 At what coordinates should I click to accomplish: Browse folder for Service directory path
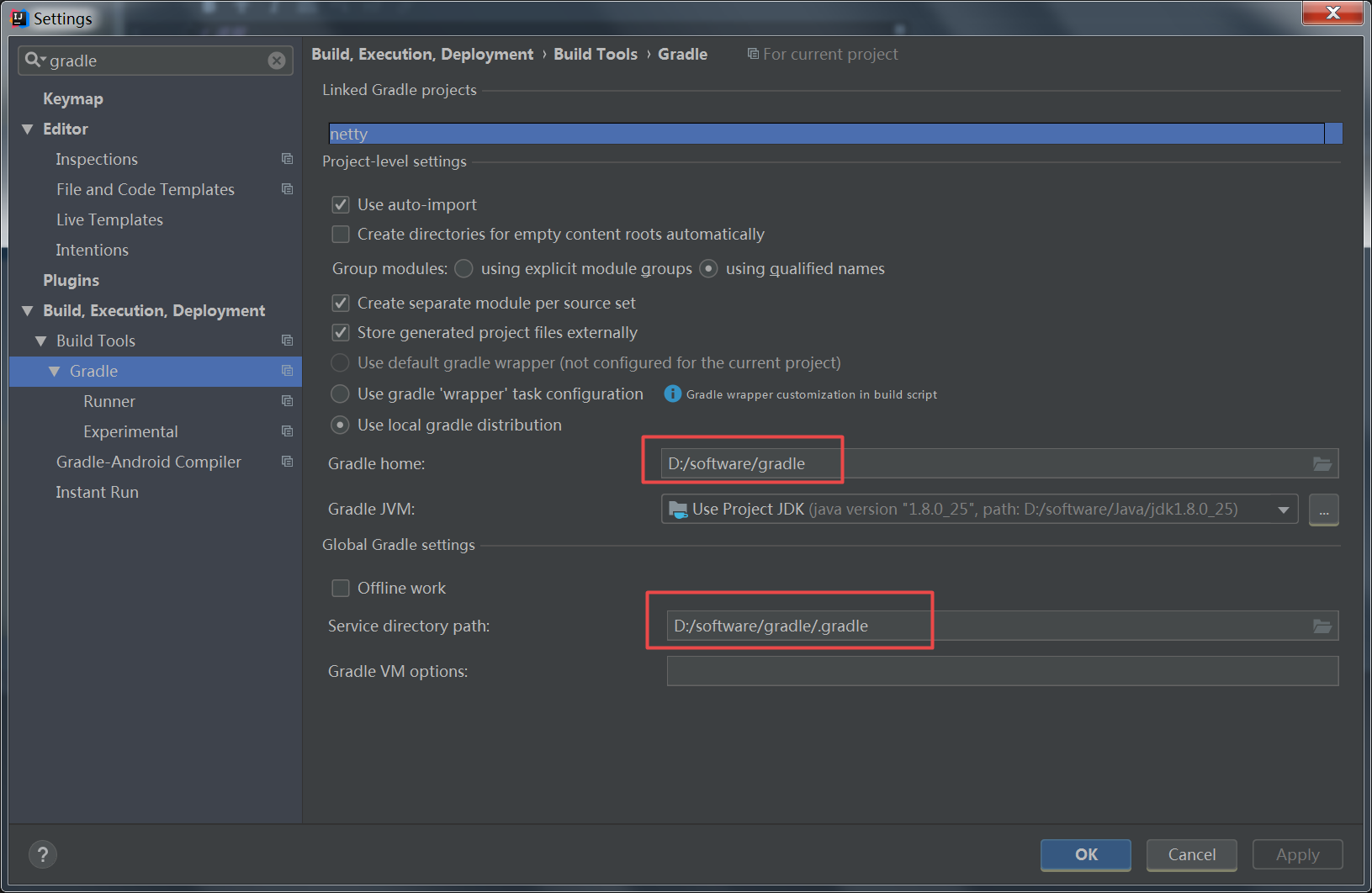(x=1322, y=626)
